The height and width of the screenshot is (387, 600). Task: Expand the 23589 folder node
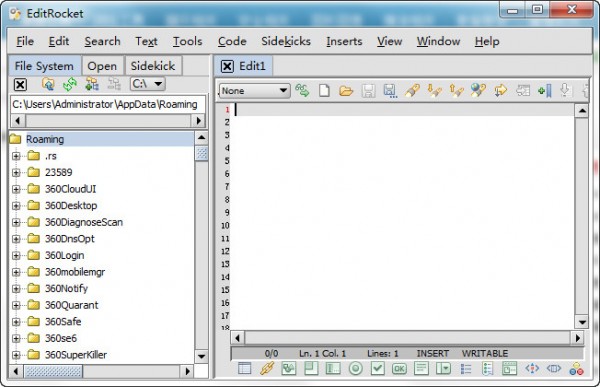pyautogui.click(x=16, y=173)
